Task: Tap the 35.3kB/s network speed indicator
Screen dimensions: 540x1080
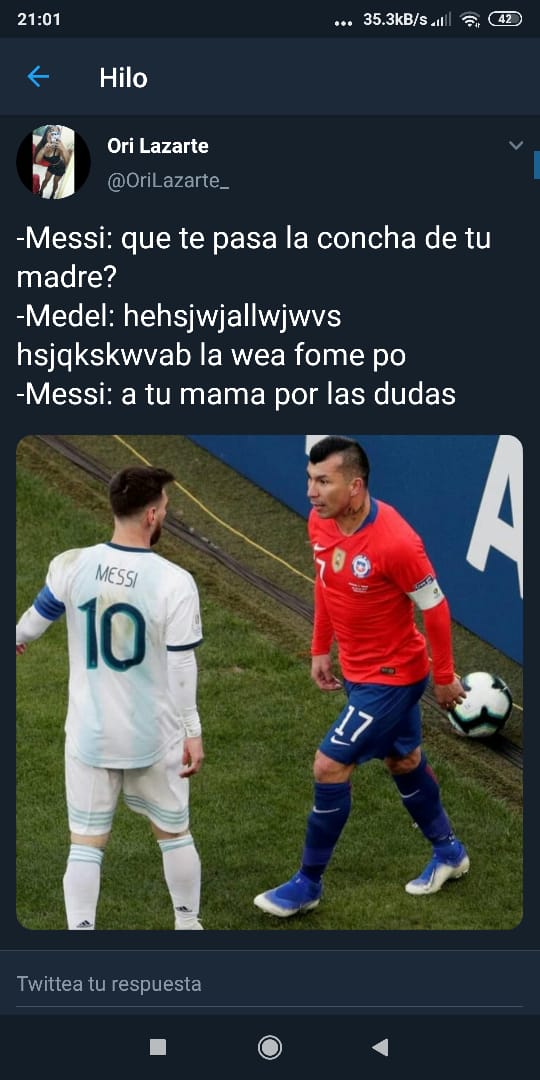Action: click(395, 20)
